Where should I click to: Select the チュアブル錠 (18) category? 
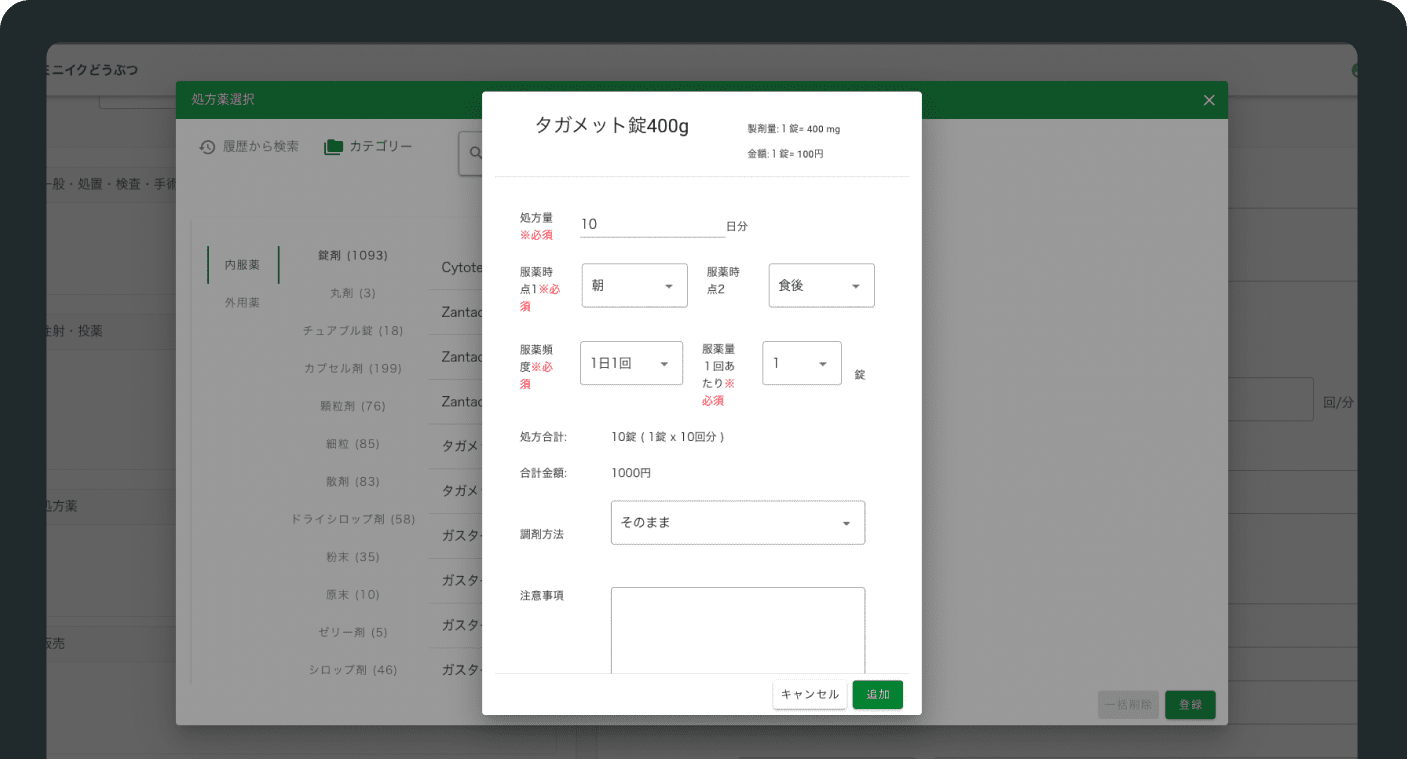353,331
